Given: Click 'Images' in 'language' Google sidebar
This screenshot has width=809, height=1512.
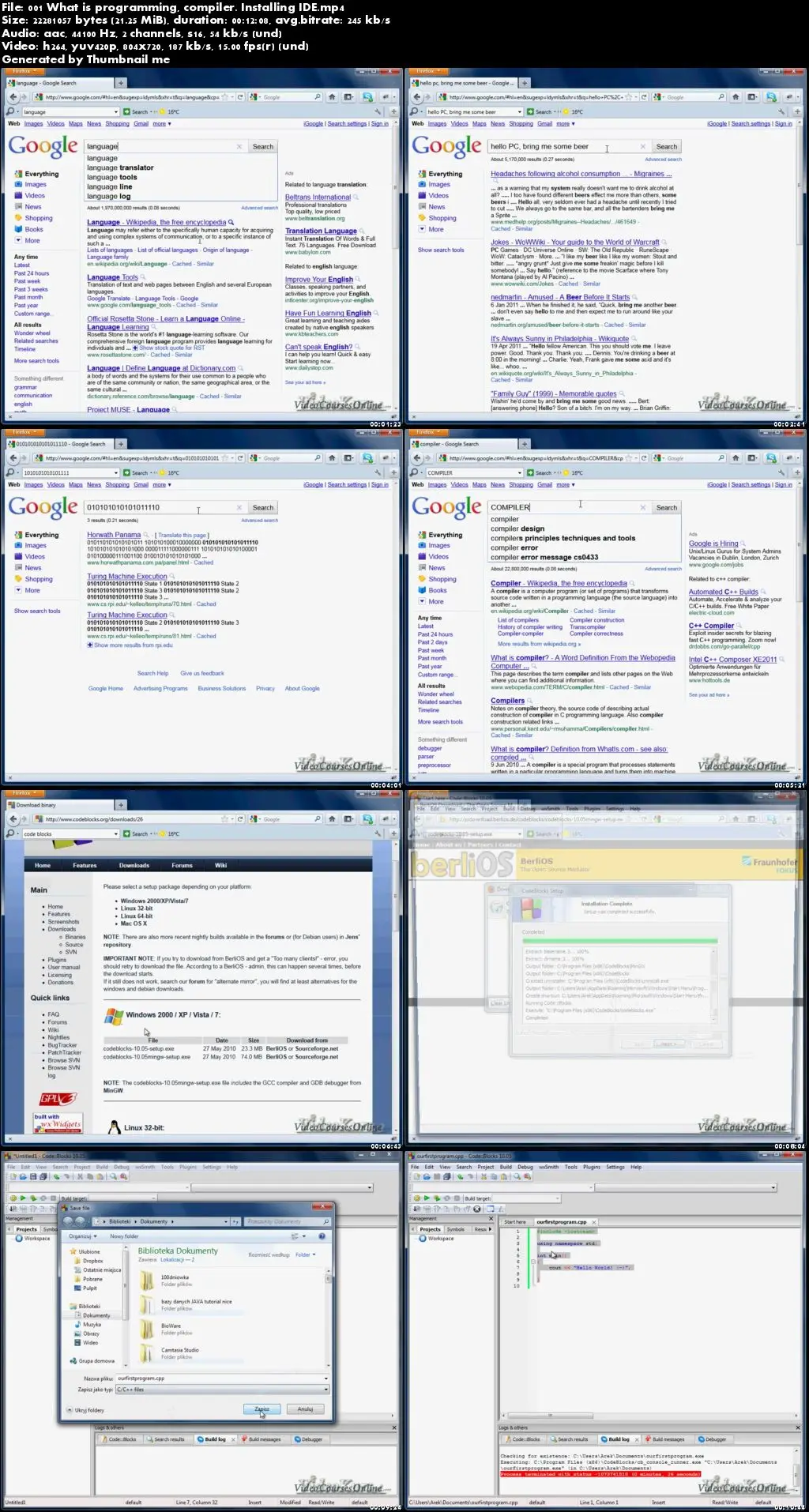Looking at the screenshot, I should (36, 184).
